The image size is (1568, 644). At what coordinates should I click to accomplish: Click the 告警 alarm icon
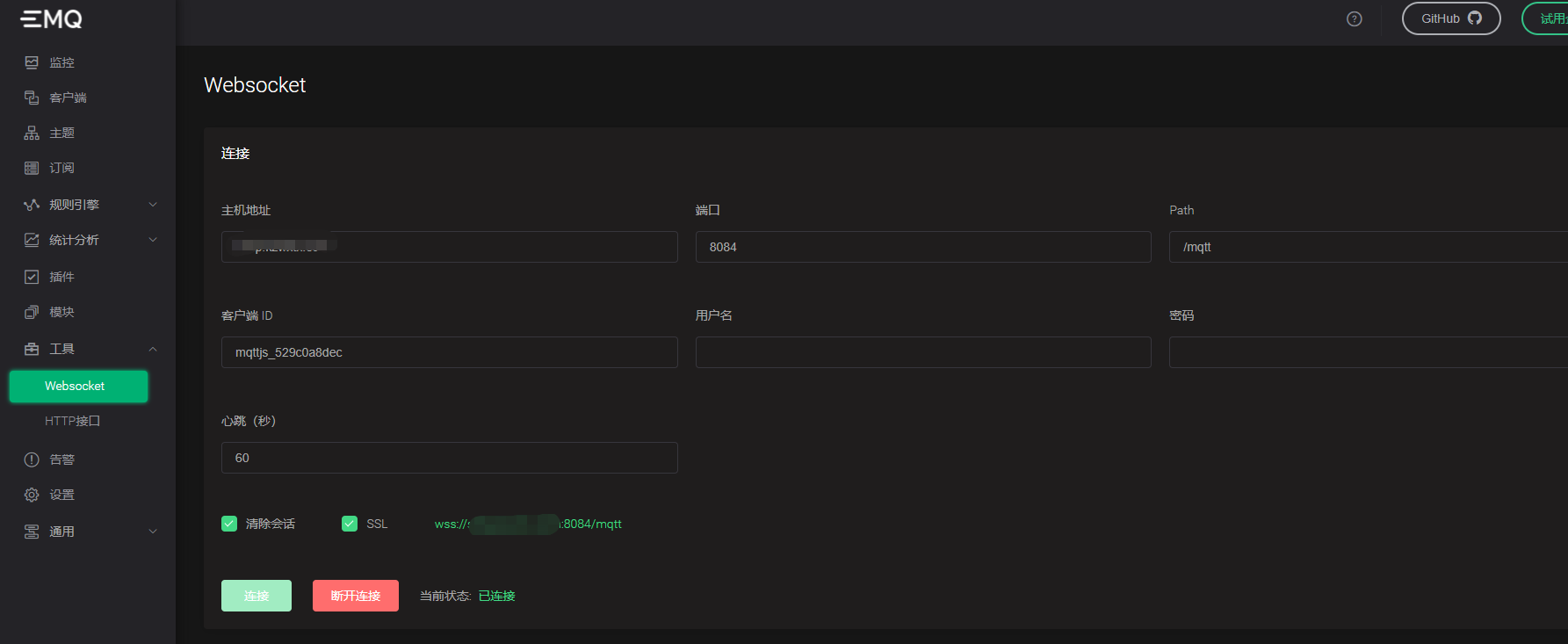[32, 459]
